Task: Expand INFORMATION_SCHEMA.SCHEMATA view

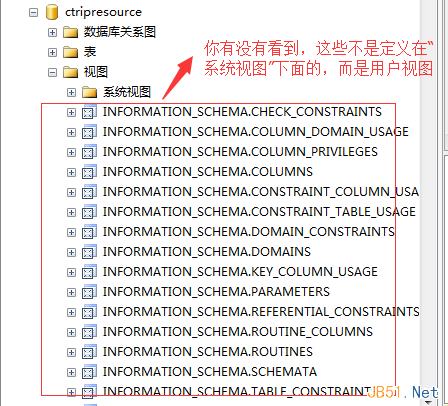Action: pyautogui.click(x=71, y=372)
